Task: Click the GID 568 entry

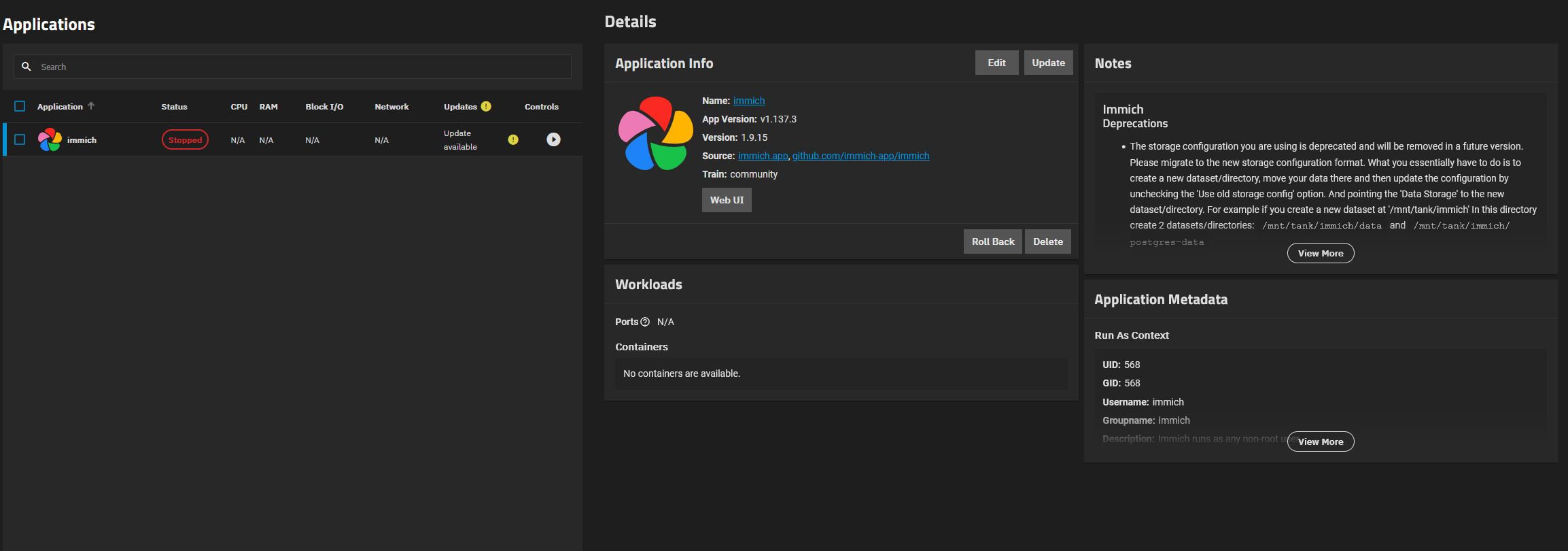Action: (x=1121, y=383)
